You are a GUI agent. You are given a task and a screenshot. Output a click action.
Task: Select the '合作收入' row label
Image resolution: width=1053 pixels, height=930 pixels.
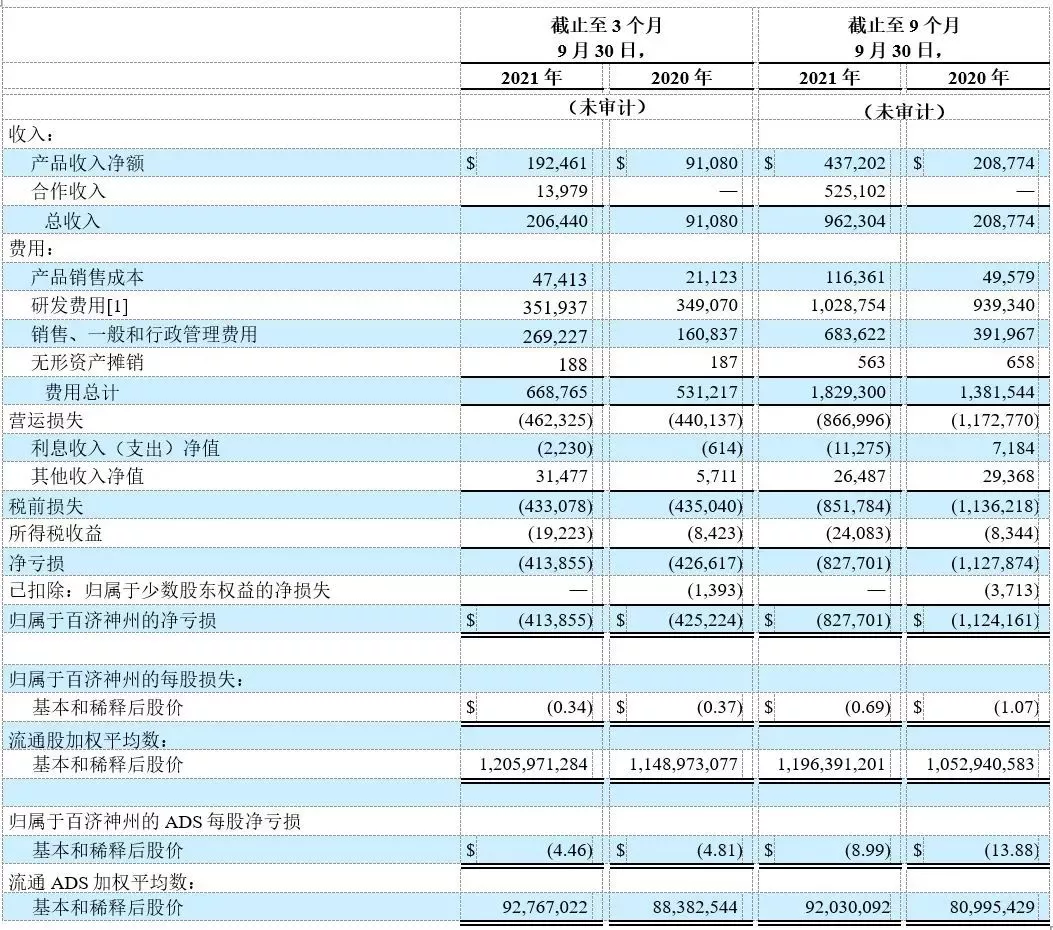[68, 191]
